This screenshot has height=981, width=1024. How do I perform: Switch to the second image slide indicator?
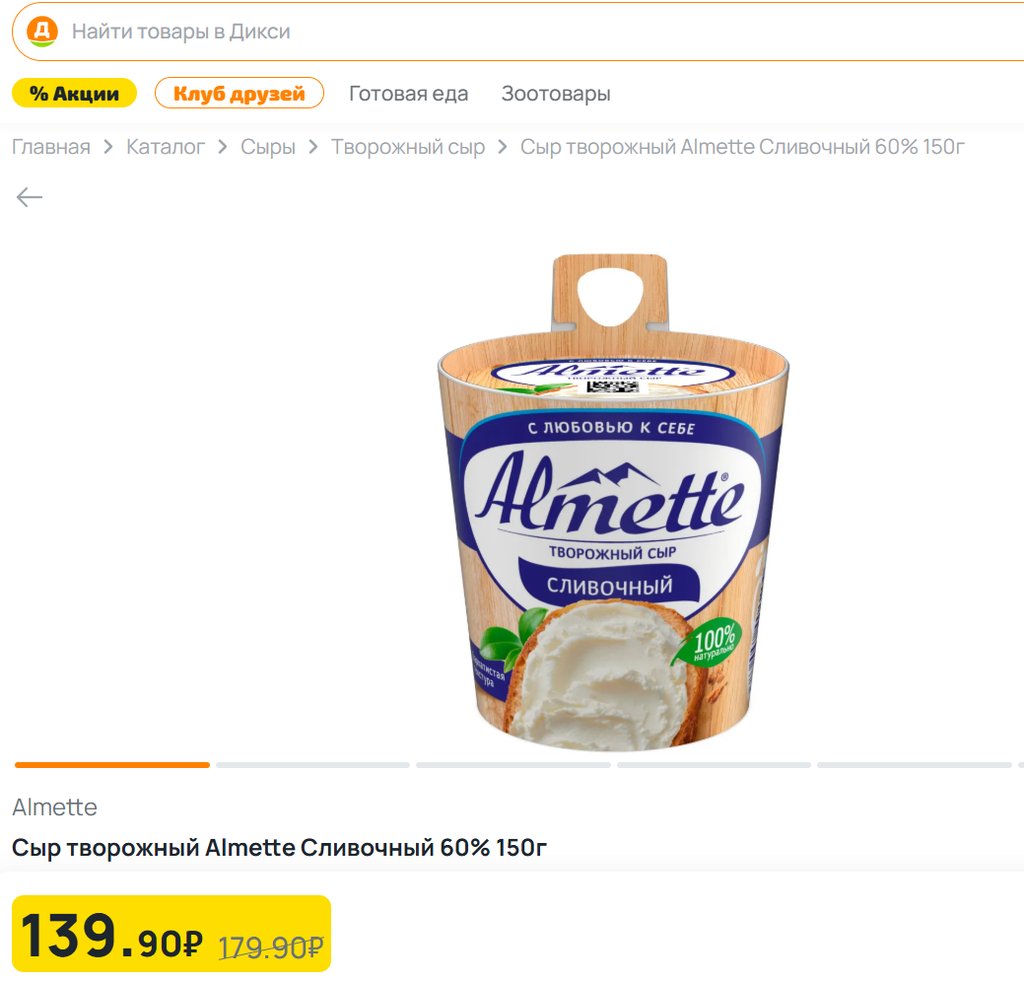tap(313, 765)
